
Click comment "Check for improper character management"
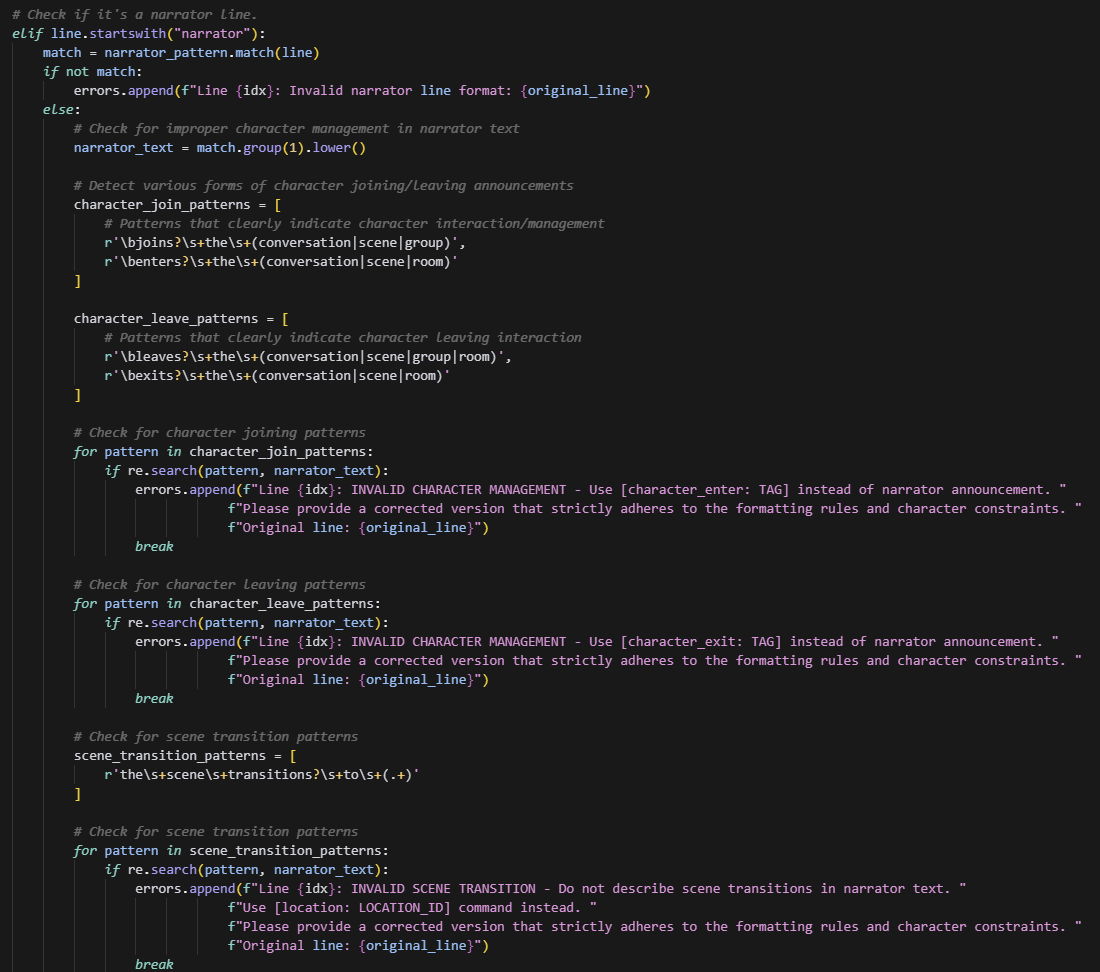[297, 128]
